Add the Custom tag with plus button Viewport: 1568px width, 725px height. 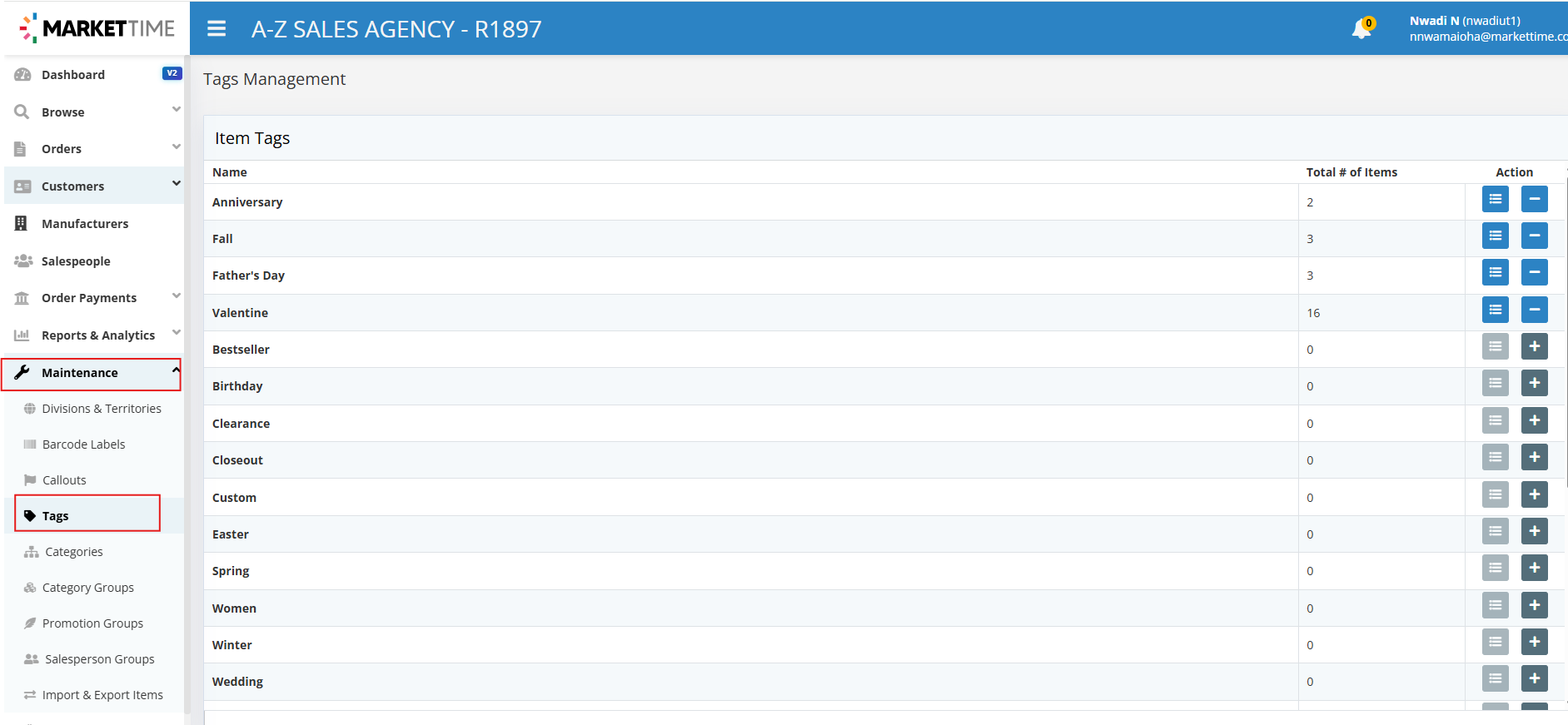[1535, 494]
